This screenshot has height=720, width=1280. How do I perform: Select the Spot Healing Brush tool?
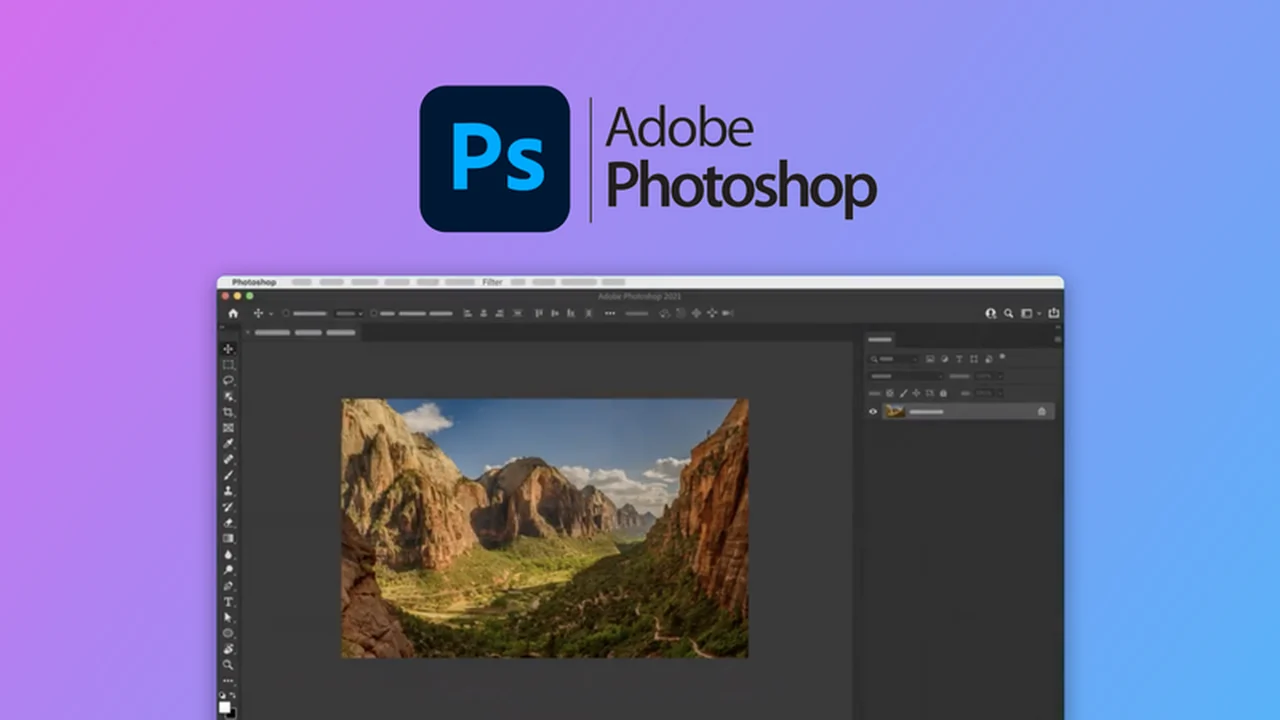[228, 460]
